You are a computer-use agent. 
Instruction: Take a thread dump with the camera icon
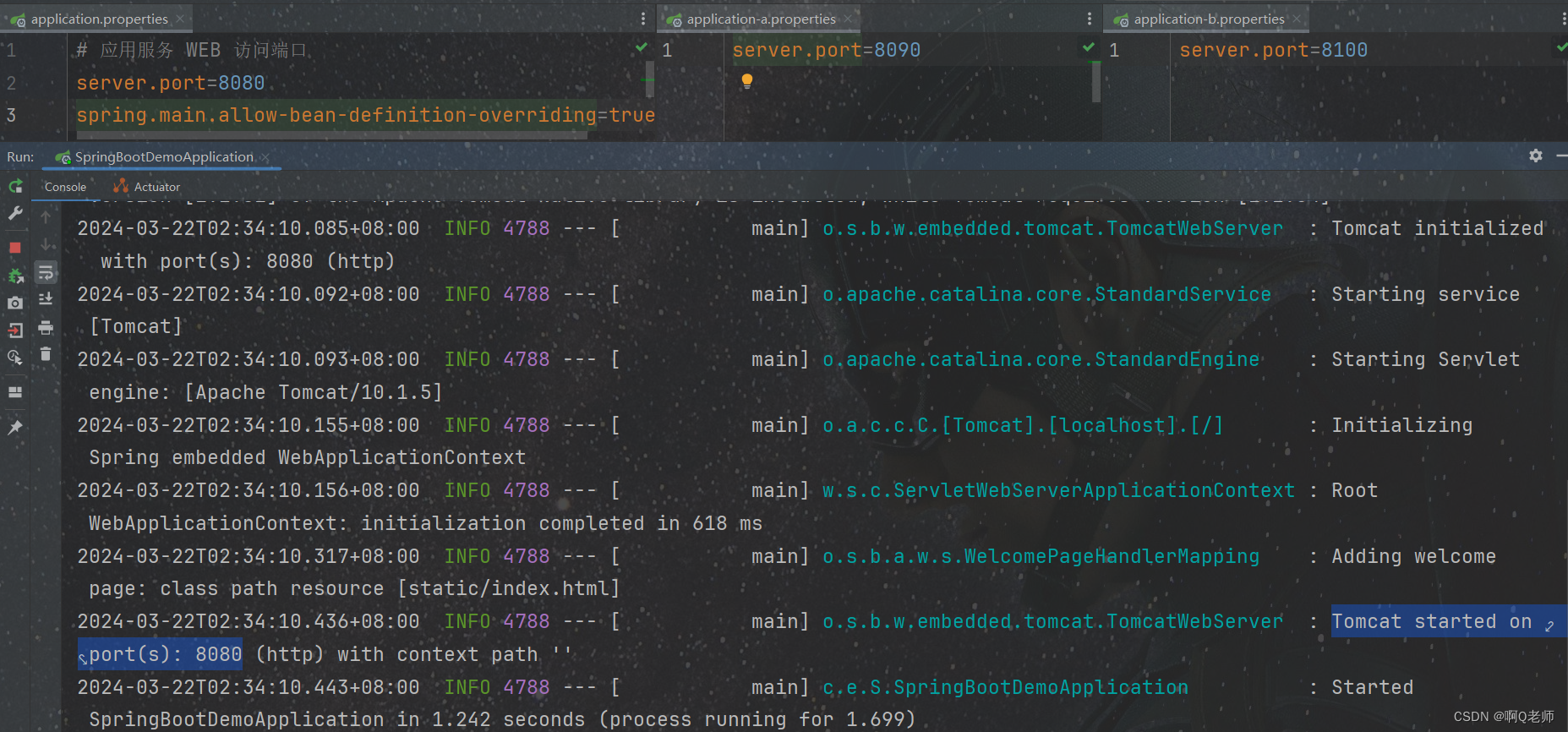15,303
